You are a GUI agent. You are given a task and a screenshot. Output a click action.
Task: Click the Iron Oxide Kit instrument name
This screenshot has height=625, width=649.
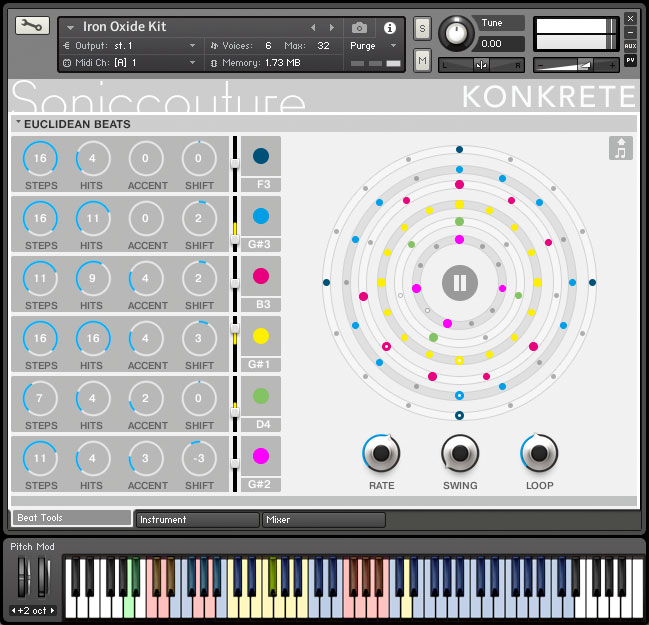[125, 27]
